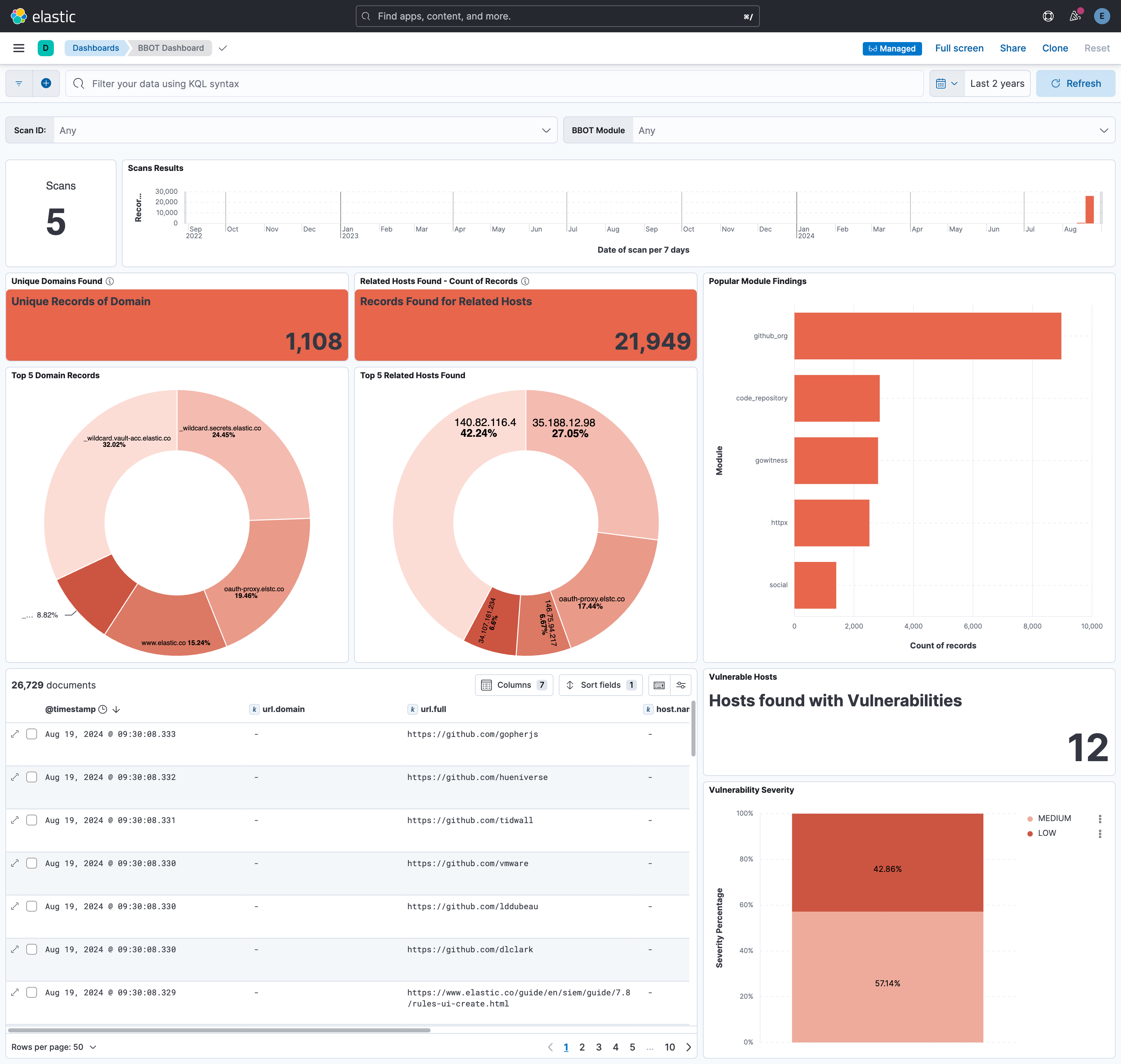Jump to table page 10
This screenshot has width=1121, height=1064.
coord(670,1047)
